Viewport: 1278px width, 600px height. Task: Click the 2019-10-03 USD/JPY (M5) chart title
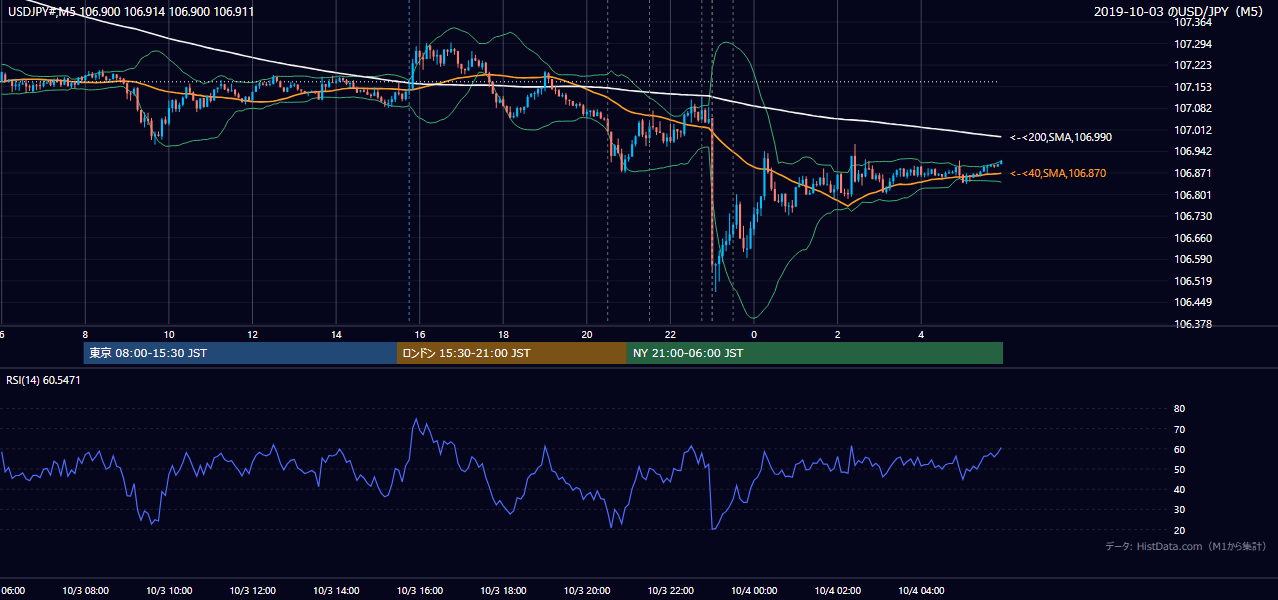click(1180, 12)
